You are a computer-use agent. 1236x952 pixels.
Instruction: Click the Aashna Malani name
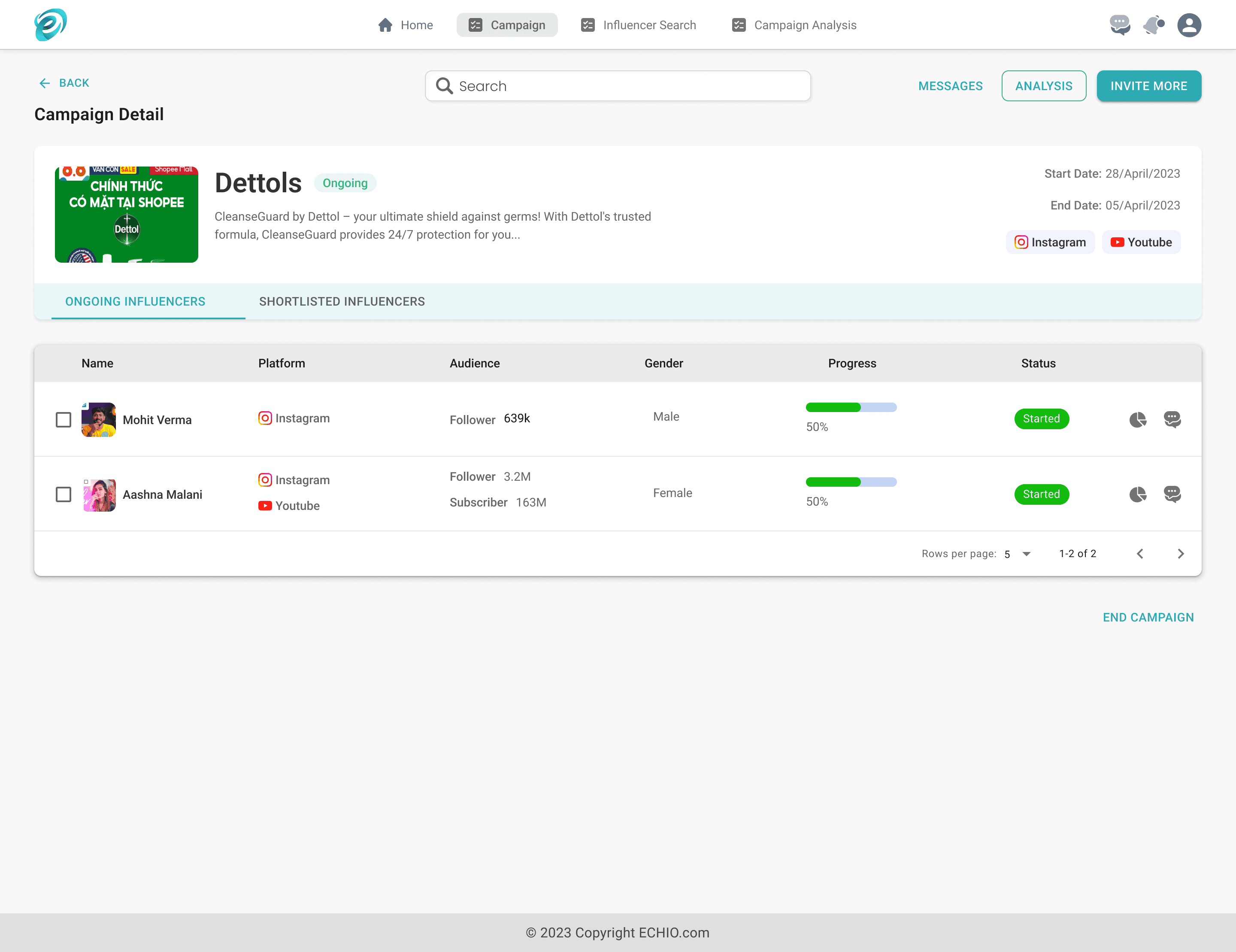(x=162, y=495)
